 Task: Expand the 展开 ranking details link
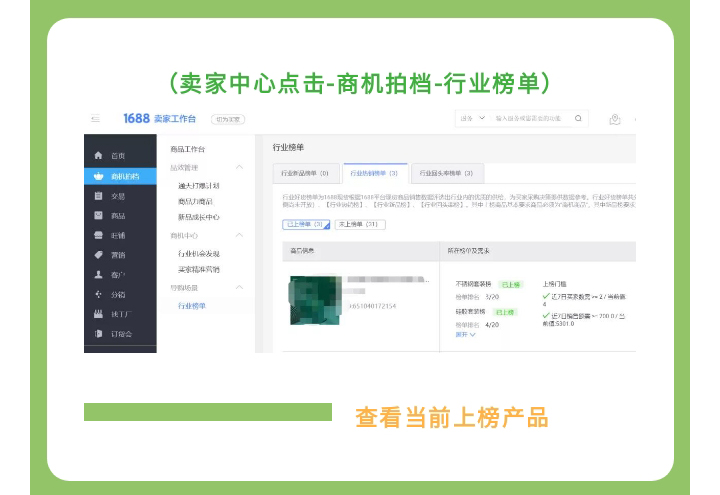[465, 334]
